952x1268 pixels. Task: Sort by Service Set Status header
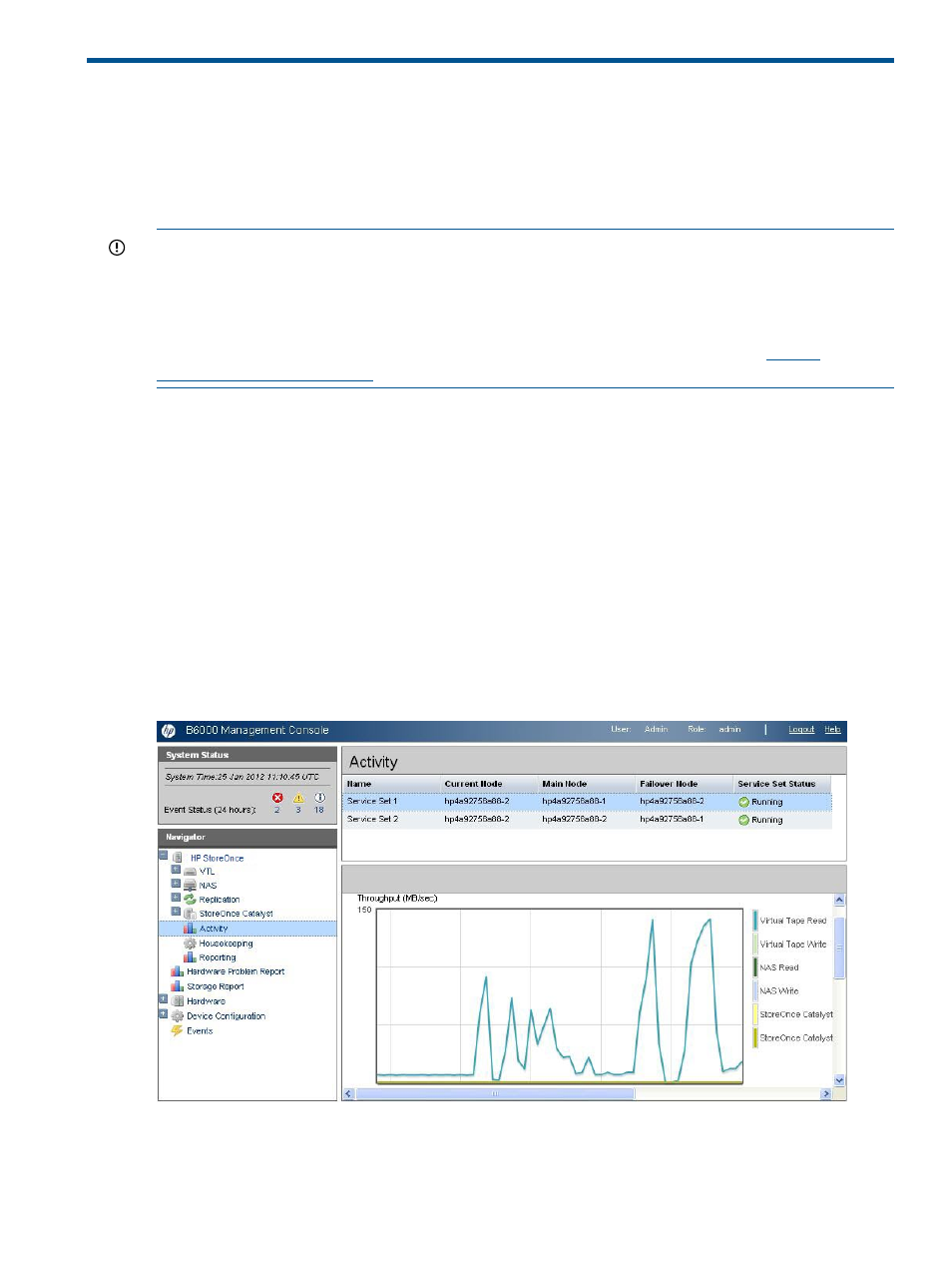click(x=782, y=784)
